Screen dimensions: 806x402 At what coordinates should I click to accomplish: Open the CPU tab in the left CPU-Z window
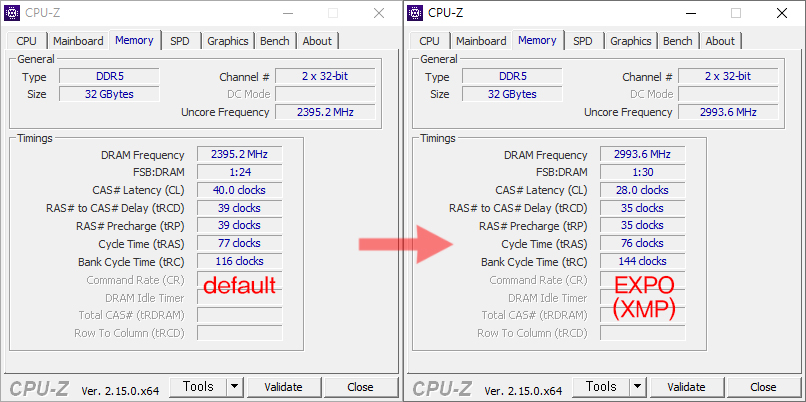[26, 41]
